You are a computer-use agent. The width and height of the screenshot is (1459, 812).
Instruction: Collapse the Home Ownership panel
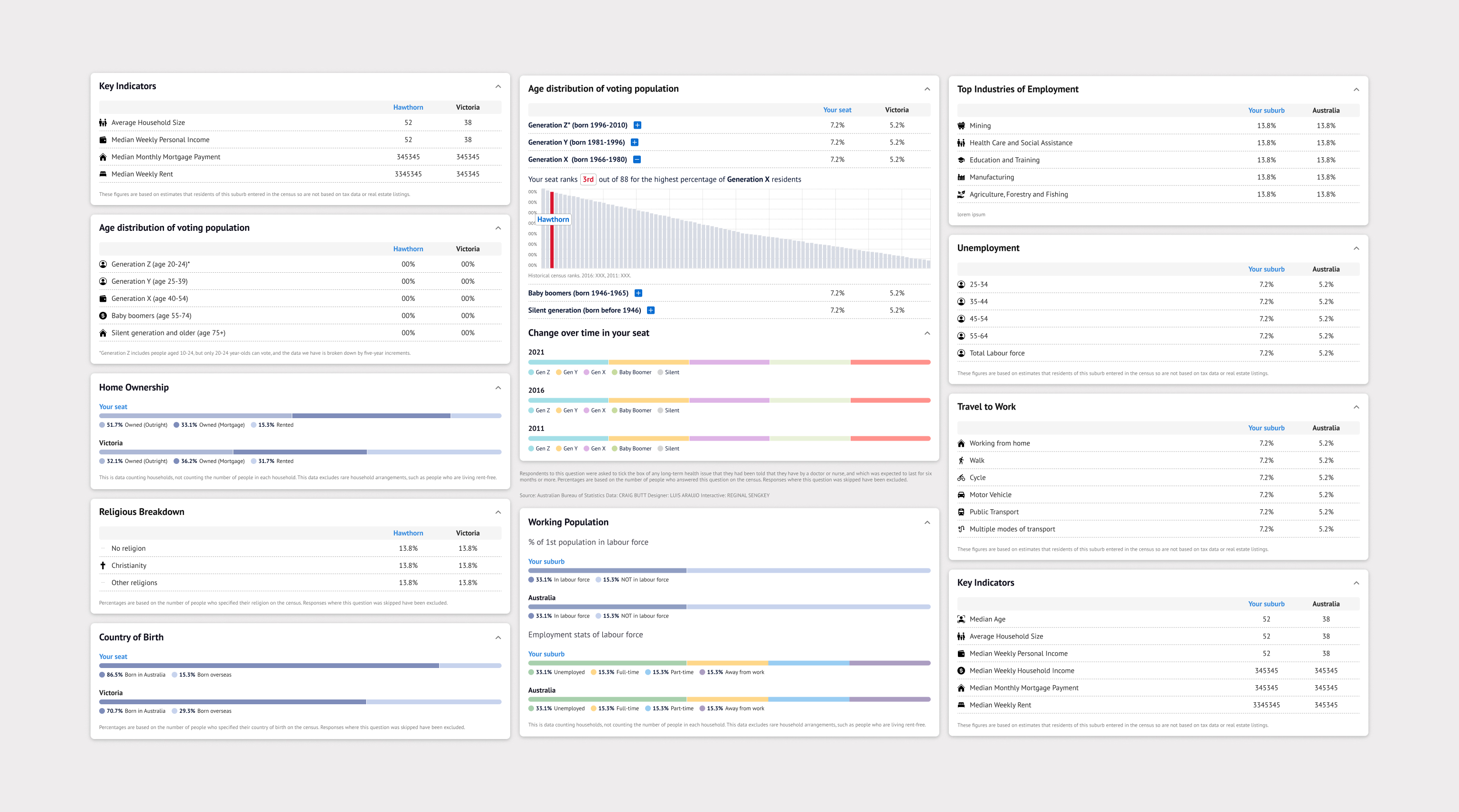coord(498,388)
